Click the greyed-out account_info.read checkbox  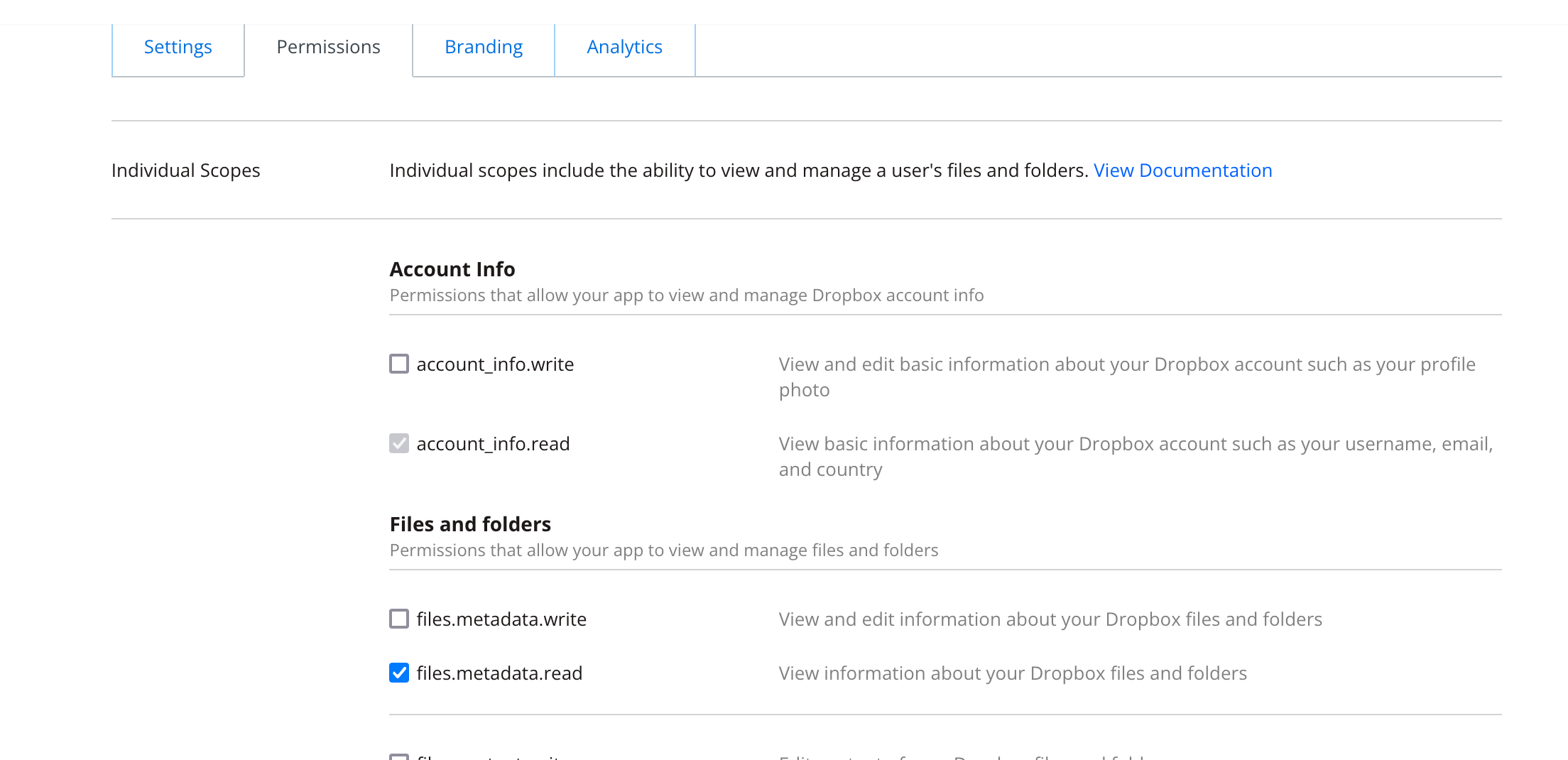click(399, 443)
